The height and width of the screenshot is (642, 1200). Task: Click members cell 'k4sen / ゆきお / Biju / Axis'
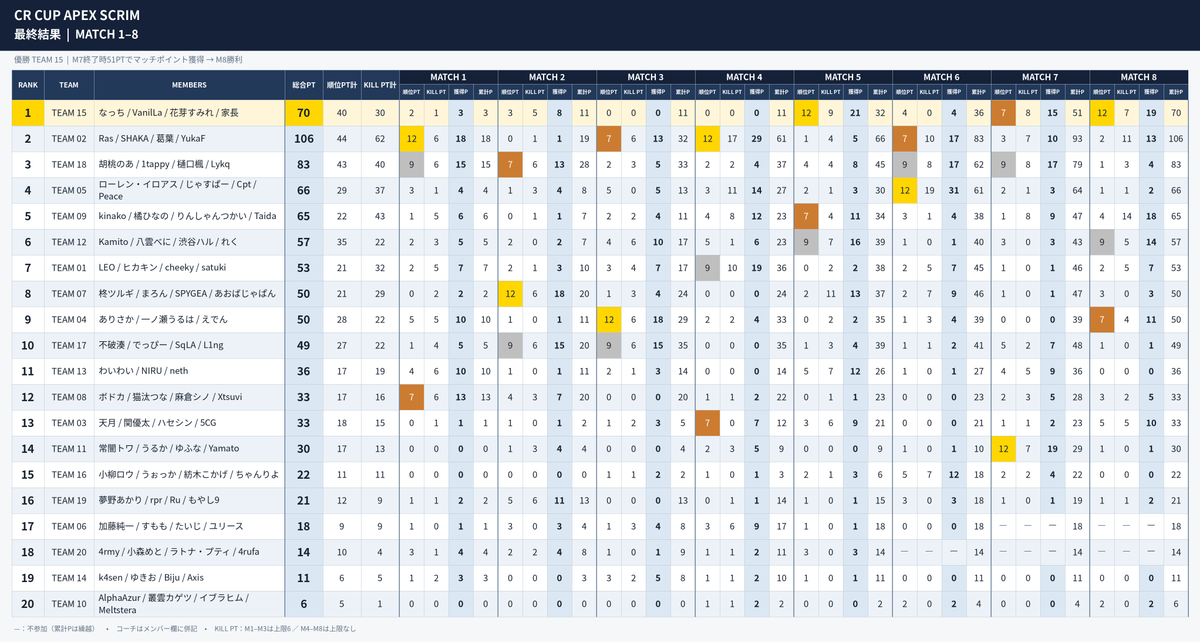pos(189,579)
